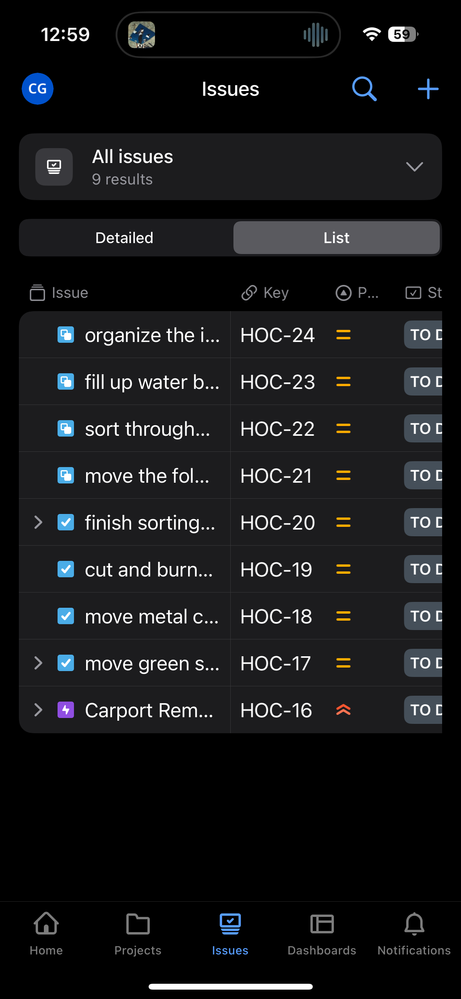The width and height of the screenshot is (461, 999).
Task: Tap the medium priority icon on HOC-21
Action: (x=343, y=475)
